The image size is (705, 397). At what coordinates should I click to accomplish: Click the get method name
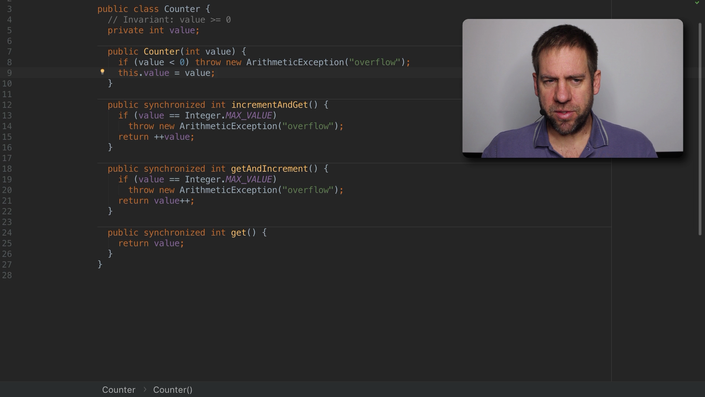tap(238, 232)
